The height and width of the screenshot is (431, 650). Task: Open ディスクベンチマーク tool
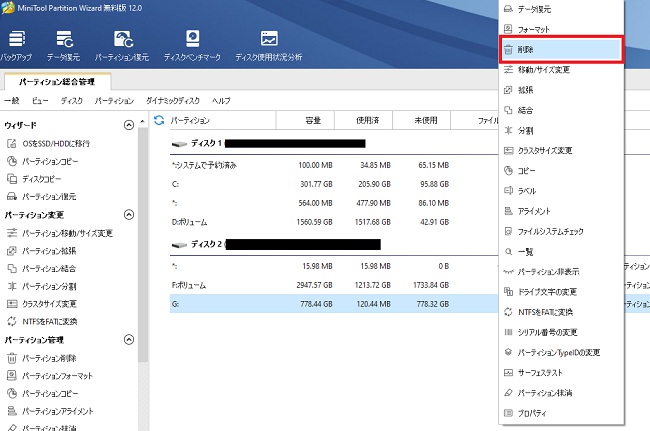tap(192, 46)
